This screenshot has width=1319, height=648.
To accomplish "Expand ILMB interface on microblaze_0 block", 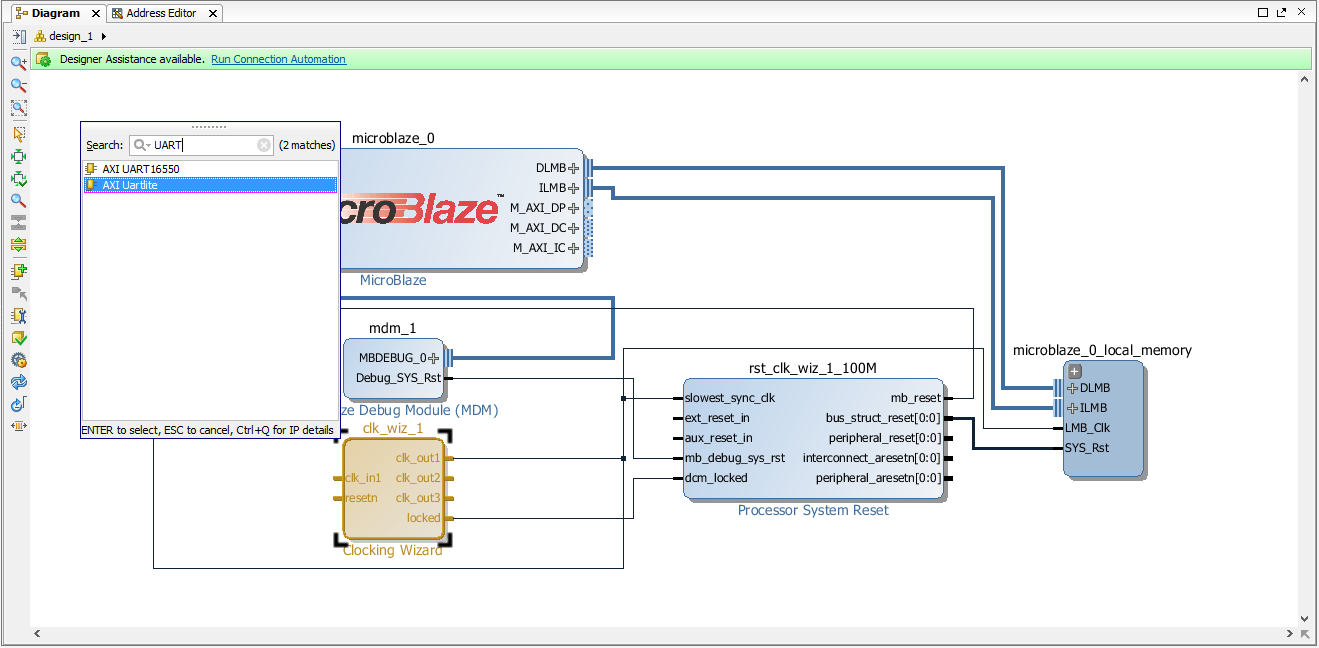I will (x=574, y=188).
